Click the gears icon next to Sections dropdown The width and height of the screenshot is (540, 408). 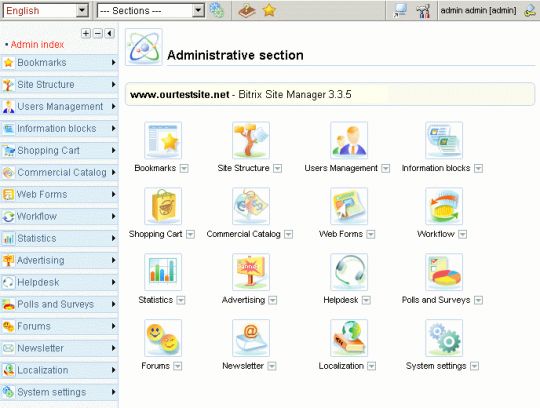point(217,10)
